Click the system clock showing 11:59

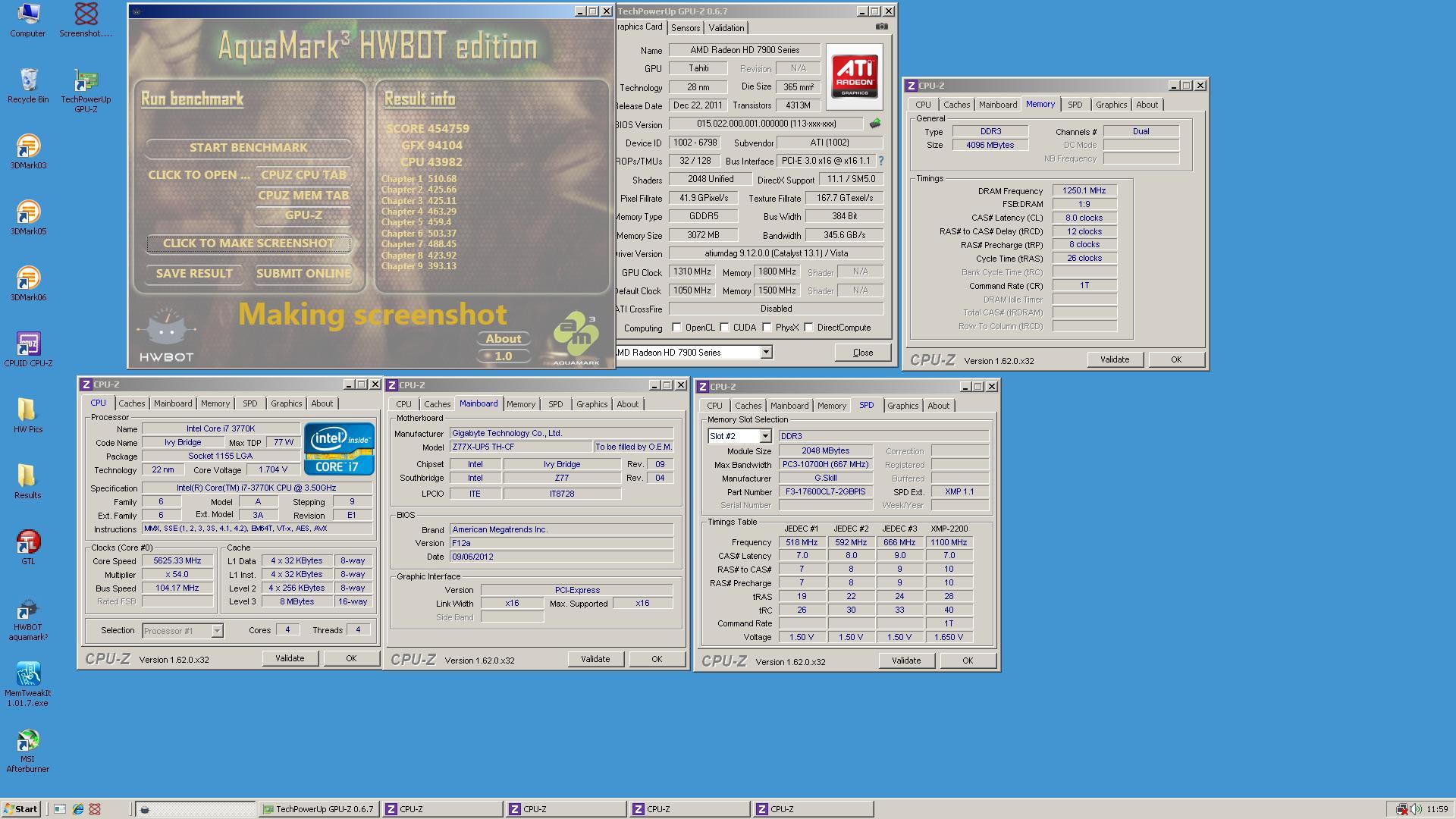click(1437, 810)
